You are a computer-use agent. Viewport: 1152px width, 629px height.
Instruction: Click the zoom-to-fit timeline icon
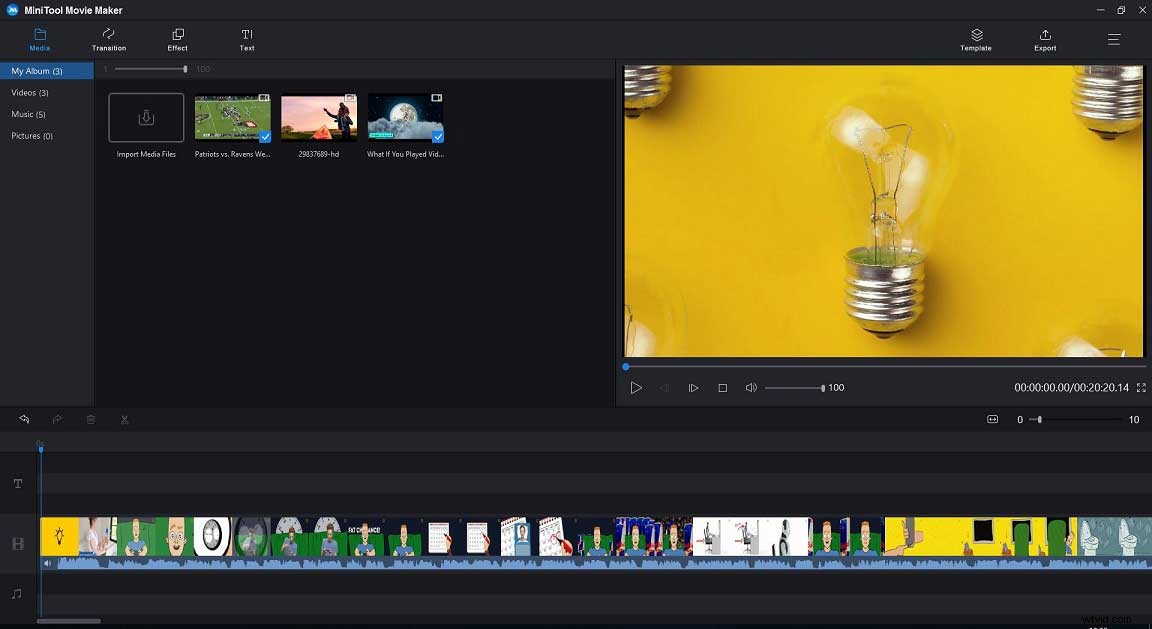click(x=992, y=419)
